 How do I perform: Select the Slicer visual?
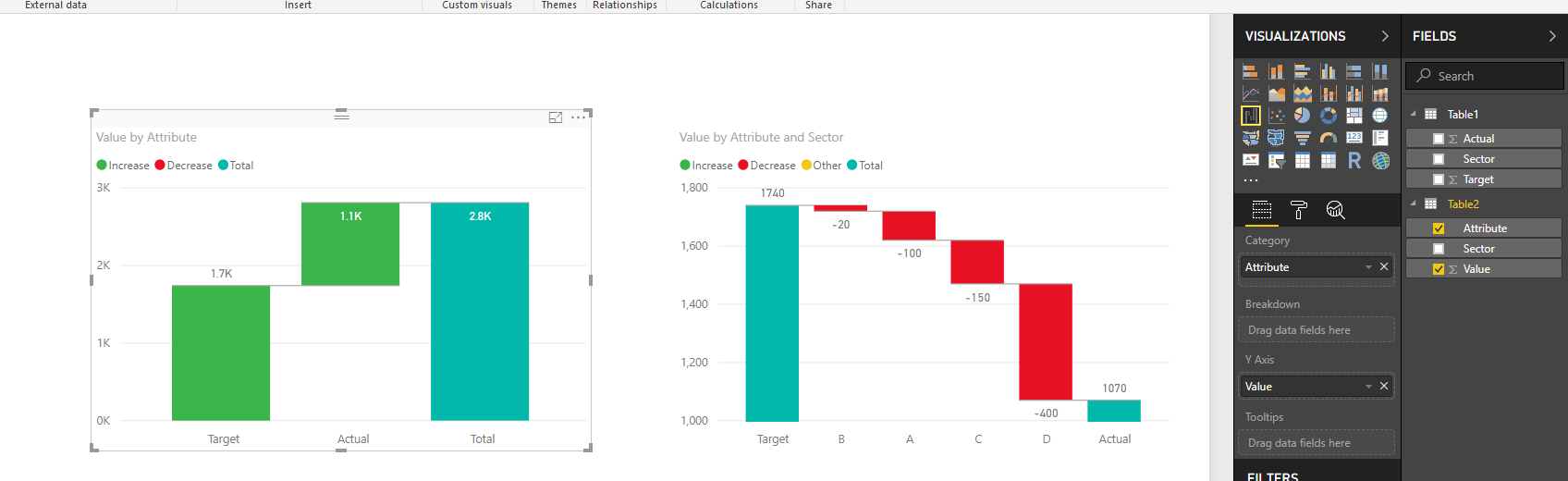(1277, 160)
